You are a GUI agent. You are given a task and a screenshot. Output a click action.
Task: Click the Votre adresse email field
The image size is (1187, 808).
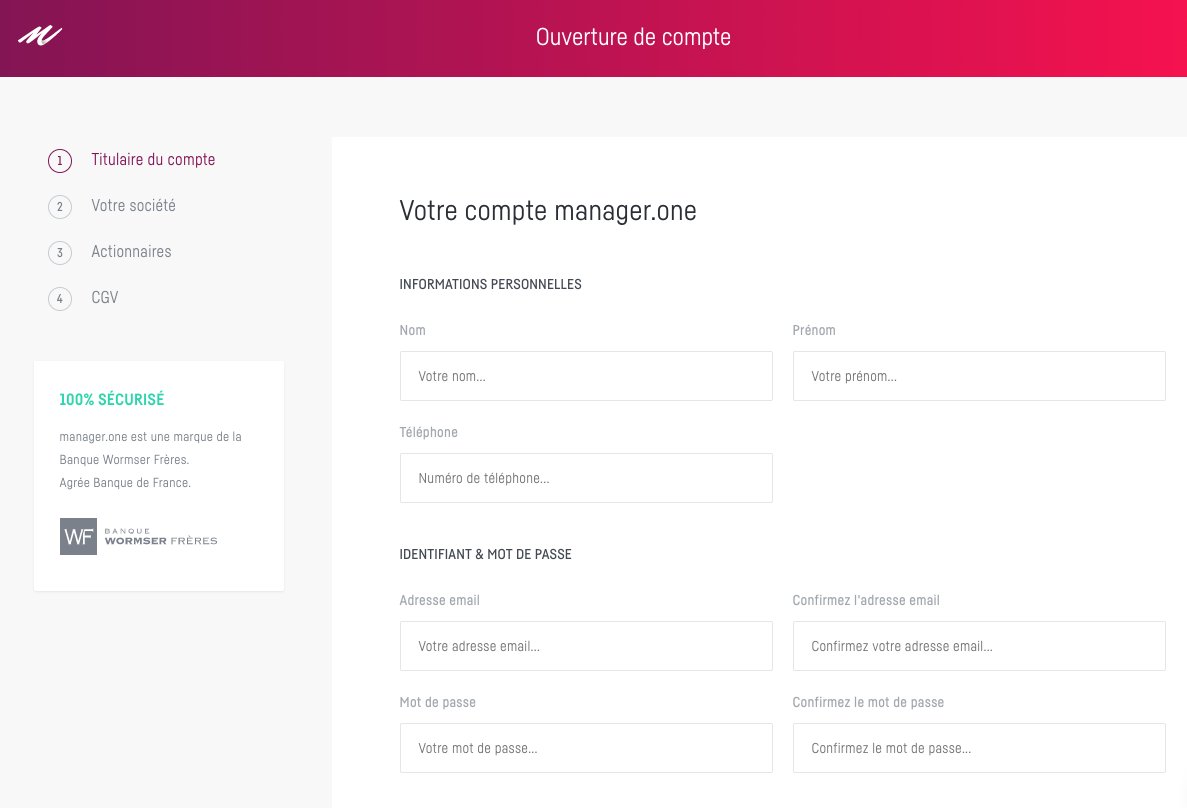[x=586, y=646]
